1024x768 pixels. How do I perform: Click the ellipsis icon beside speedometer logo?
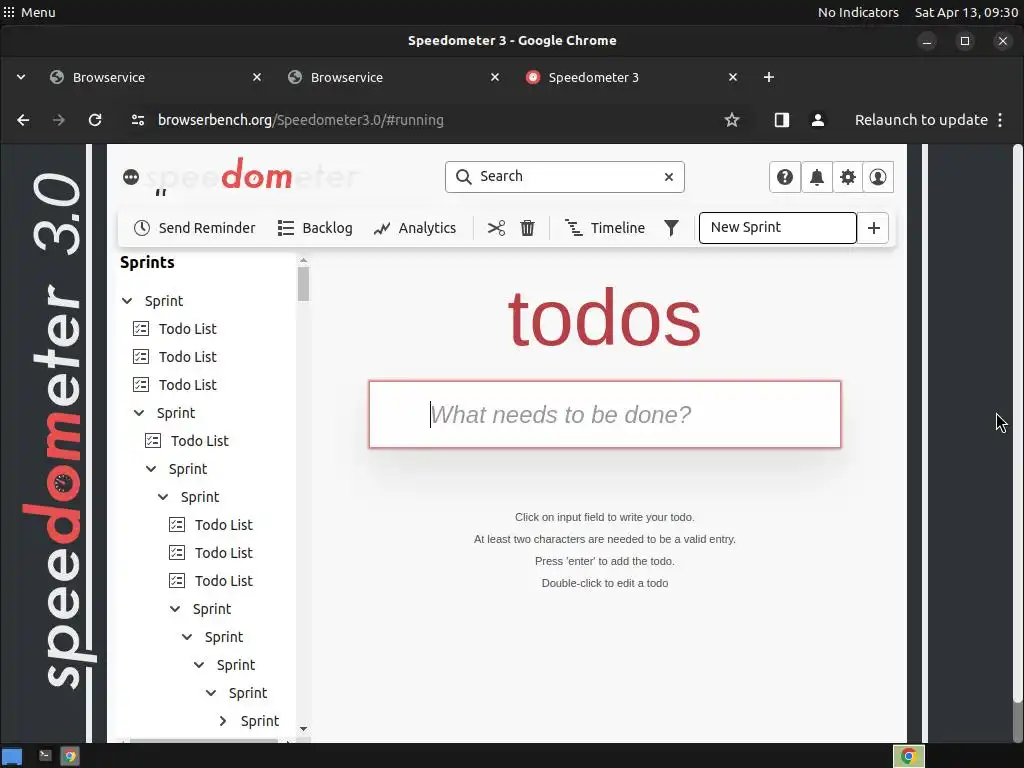coord(131,177)
